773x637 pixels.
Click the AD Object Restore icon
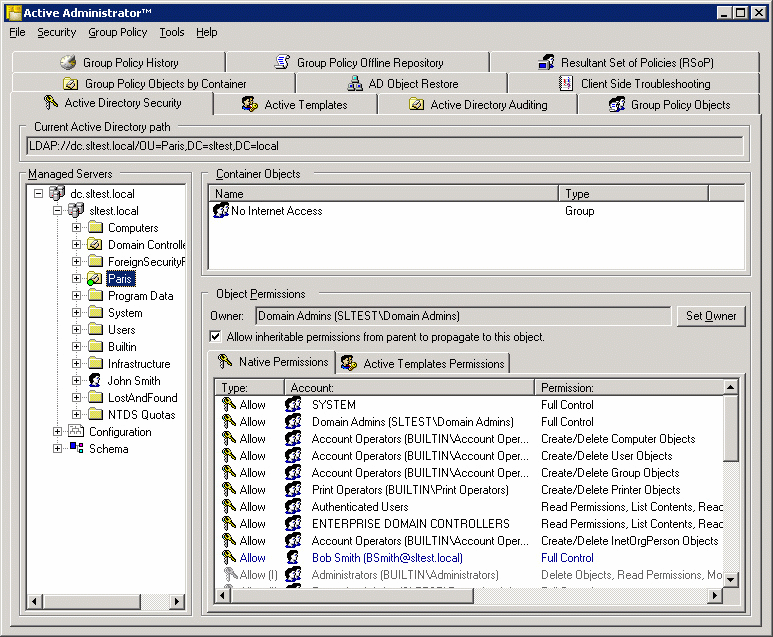(355, 84)
